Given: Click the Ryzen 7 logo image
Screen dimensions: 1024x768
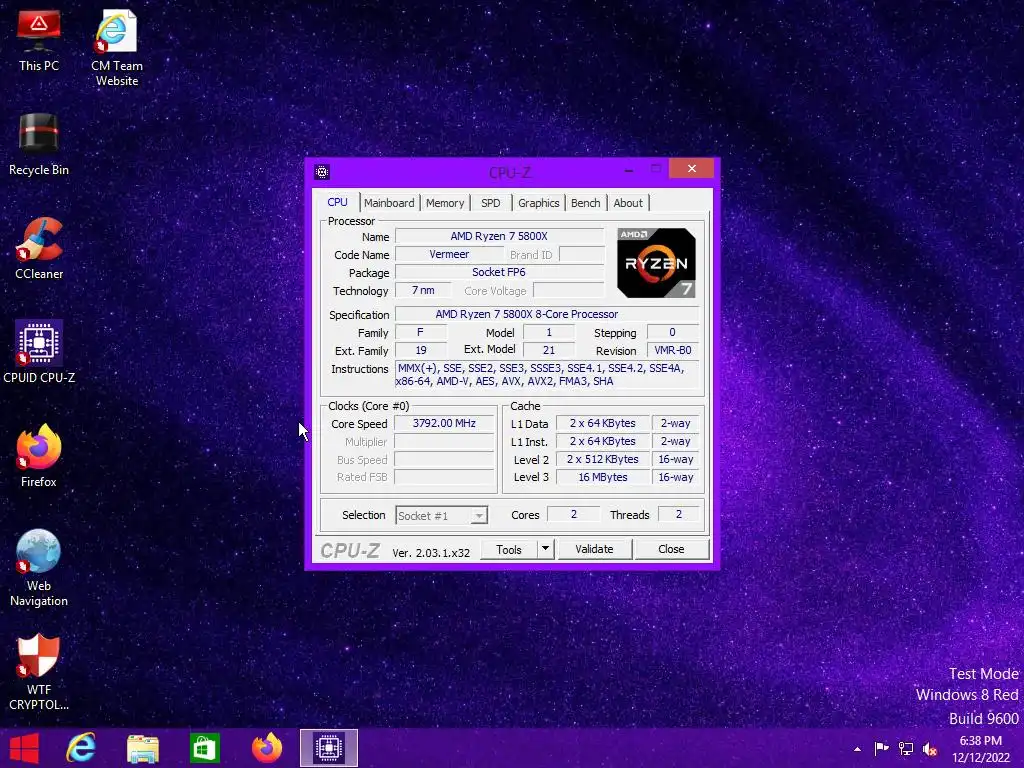Looking at the screenshot, I should (x=656, y=263).
